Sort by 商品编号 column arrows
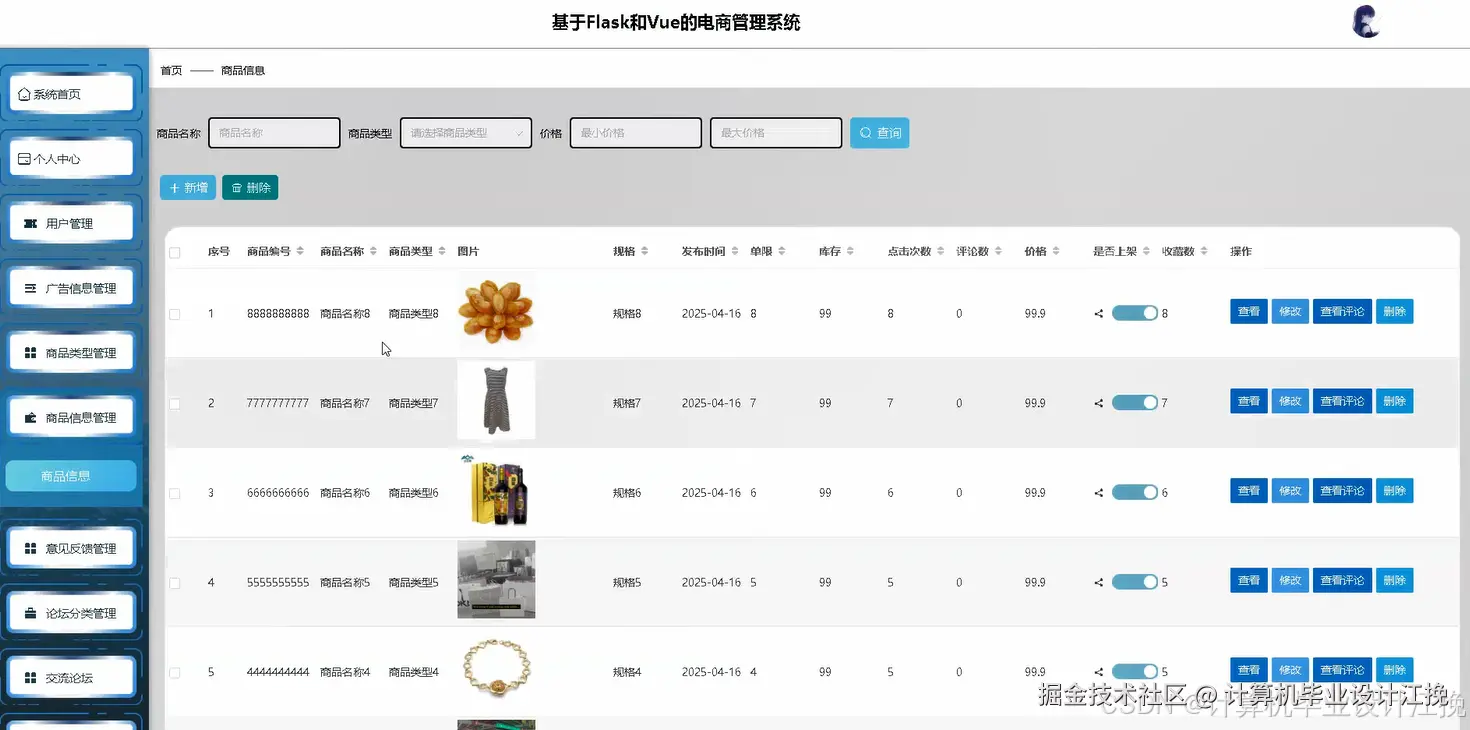Viewport: 1470px width, 730px height. 300,251
